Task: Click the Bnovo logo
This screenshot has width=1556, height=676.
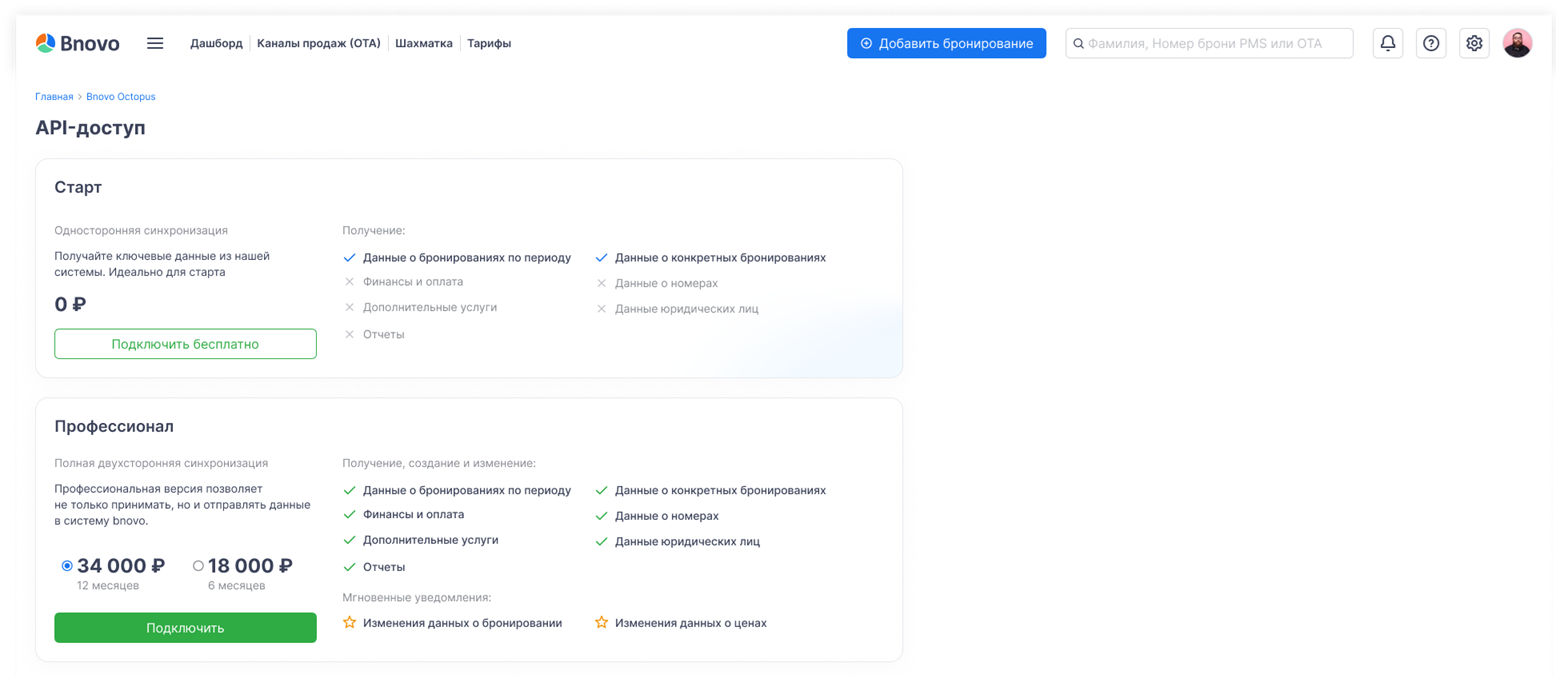Action: [x=77, y=43]
